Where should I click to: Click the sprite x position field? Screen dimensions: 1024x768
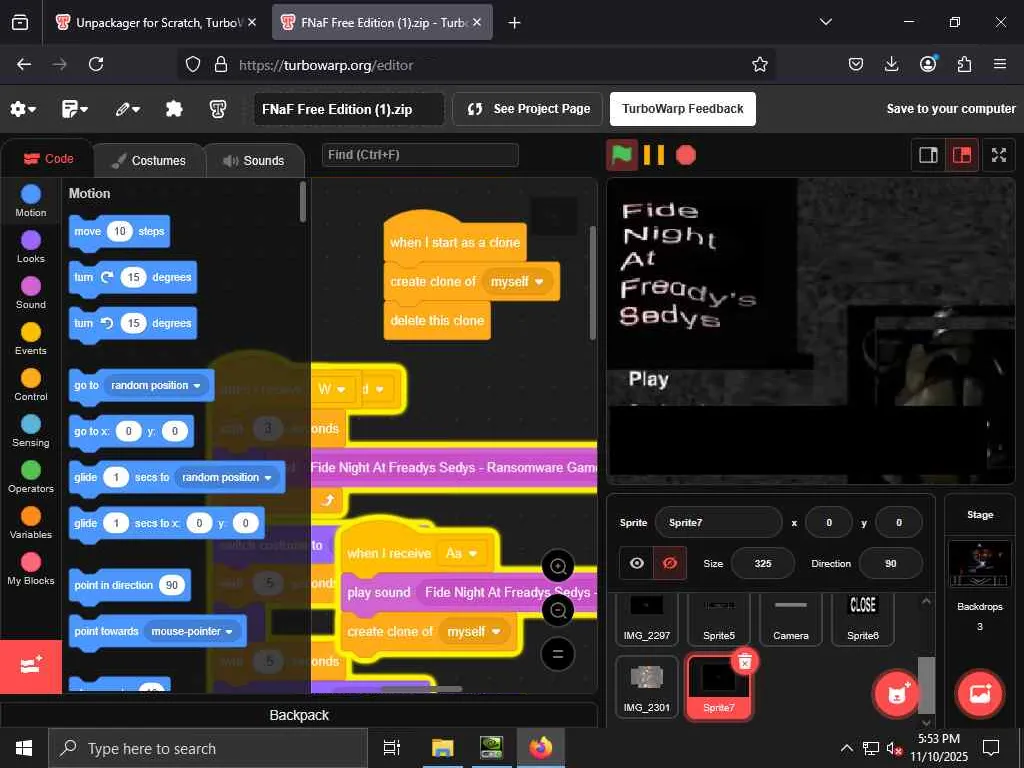(x=829, y=522)
